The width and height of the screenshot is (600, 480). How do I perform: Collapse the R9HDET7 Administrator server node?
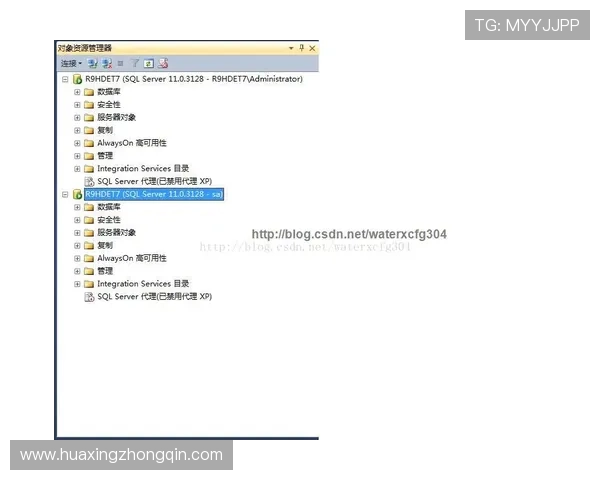coord(65,79)
